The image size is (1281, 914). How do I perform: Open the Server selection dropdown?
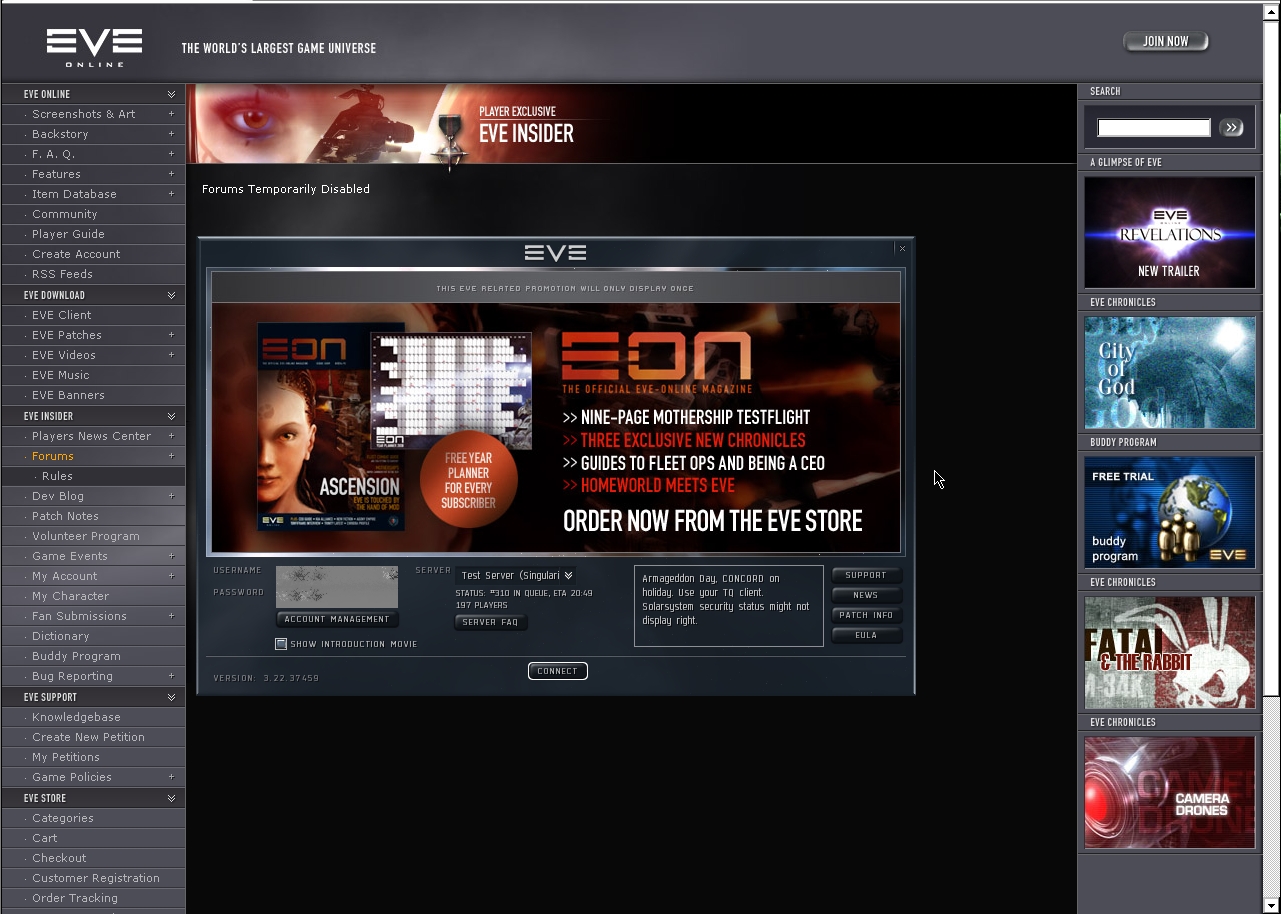point(515,575)
